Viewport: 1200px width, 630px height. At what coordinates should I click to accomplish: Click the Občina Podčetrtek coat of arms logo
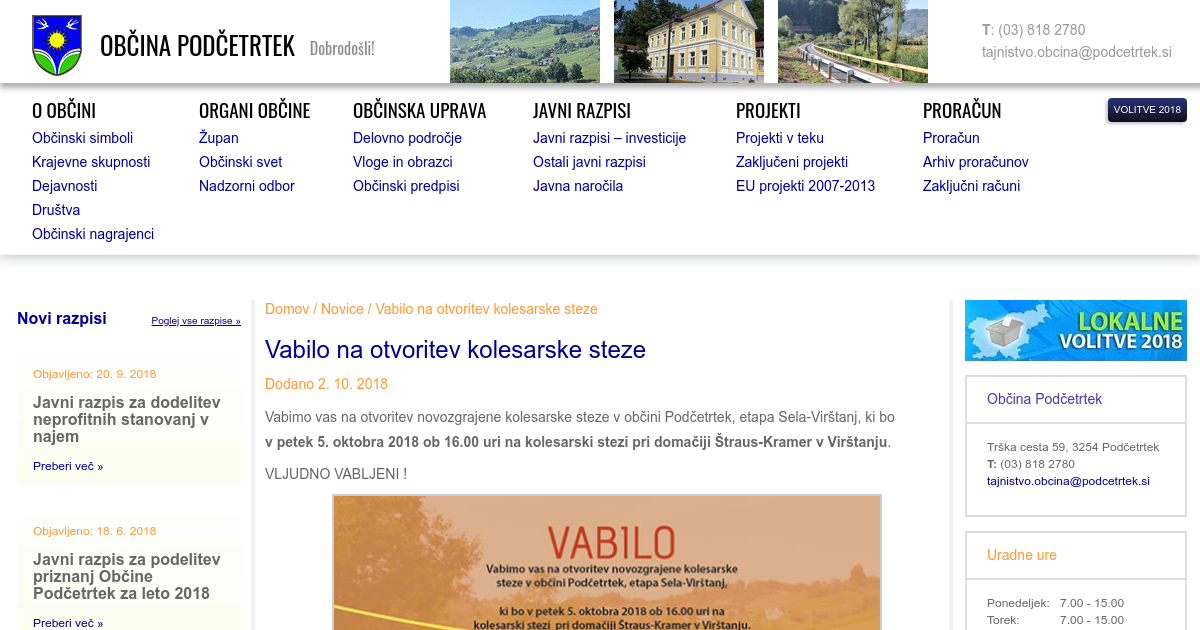[57, 45]
